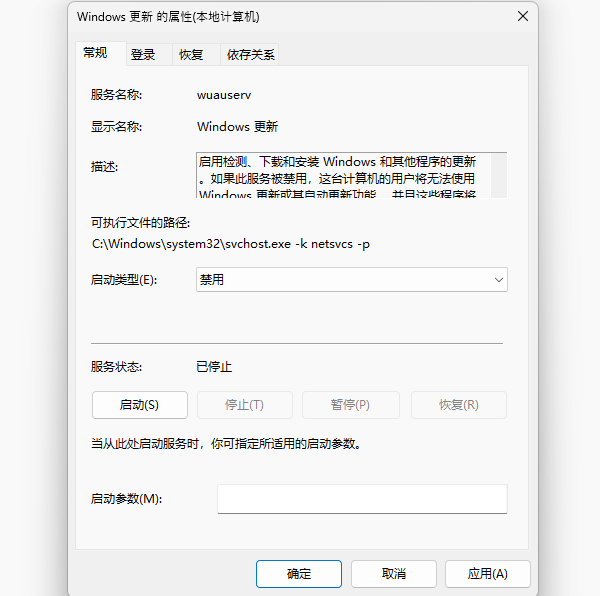Screen dimensions: 600x596
Task: Click the description box scrollbar
Action: tap(499, 175)
